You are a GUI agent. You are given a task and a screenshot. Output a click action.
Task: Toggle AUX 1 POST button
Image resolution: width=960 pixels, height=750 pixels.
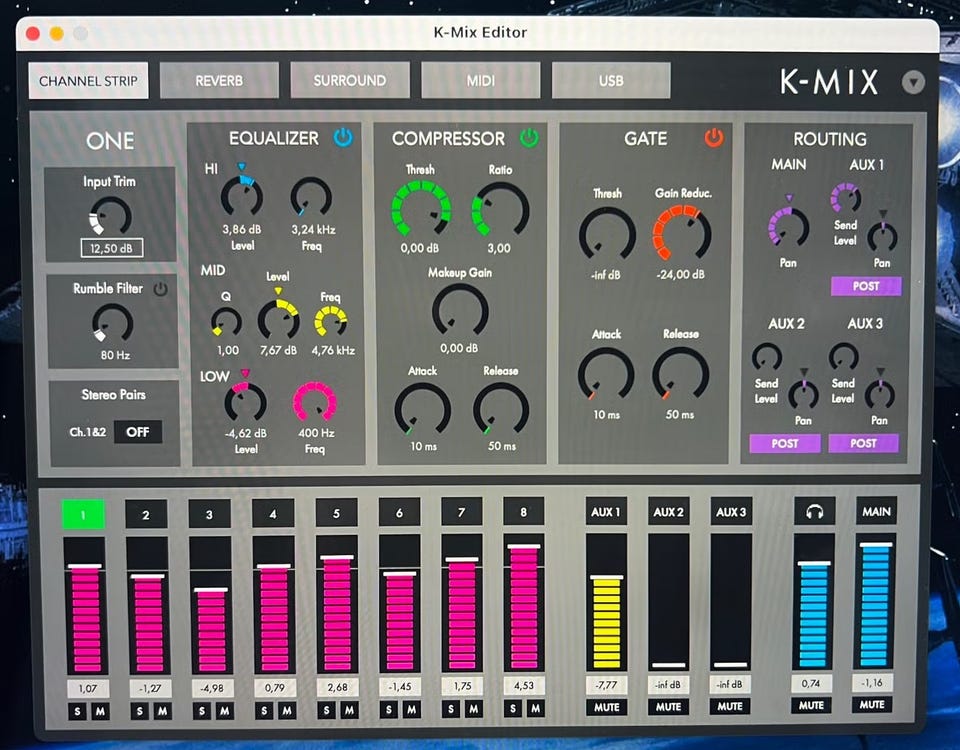point(866,286)
